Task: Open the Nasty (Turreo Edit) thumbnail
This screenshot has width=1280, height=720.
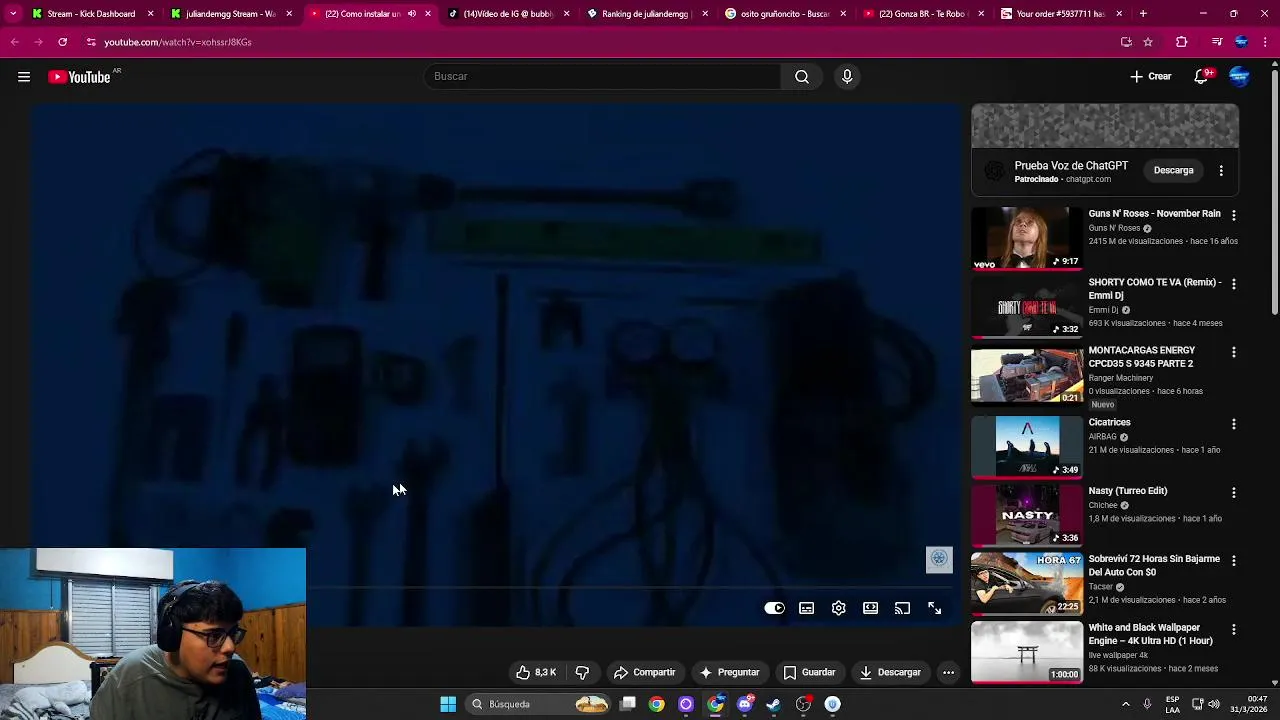Action: pos(1027,515)
